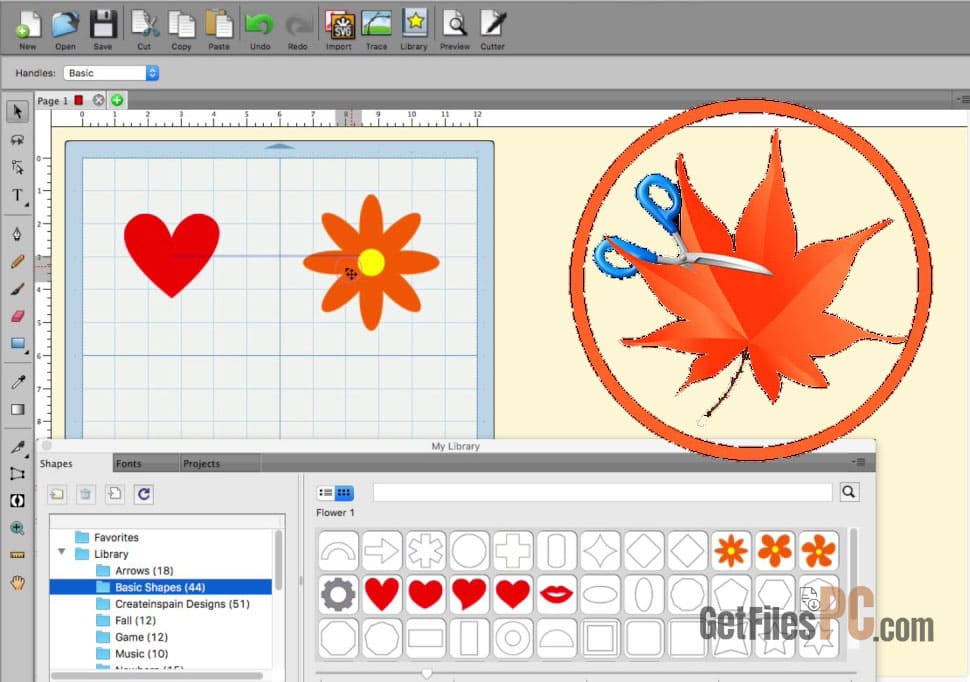Switch to the Shapes tab

(x=56, y=464)
